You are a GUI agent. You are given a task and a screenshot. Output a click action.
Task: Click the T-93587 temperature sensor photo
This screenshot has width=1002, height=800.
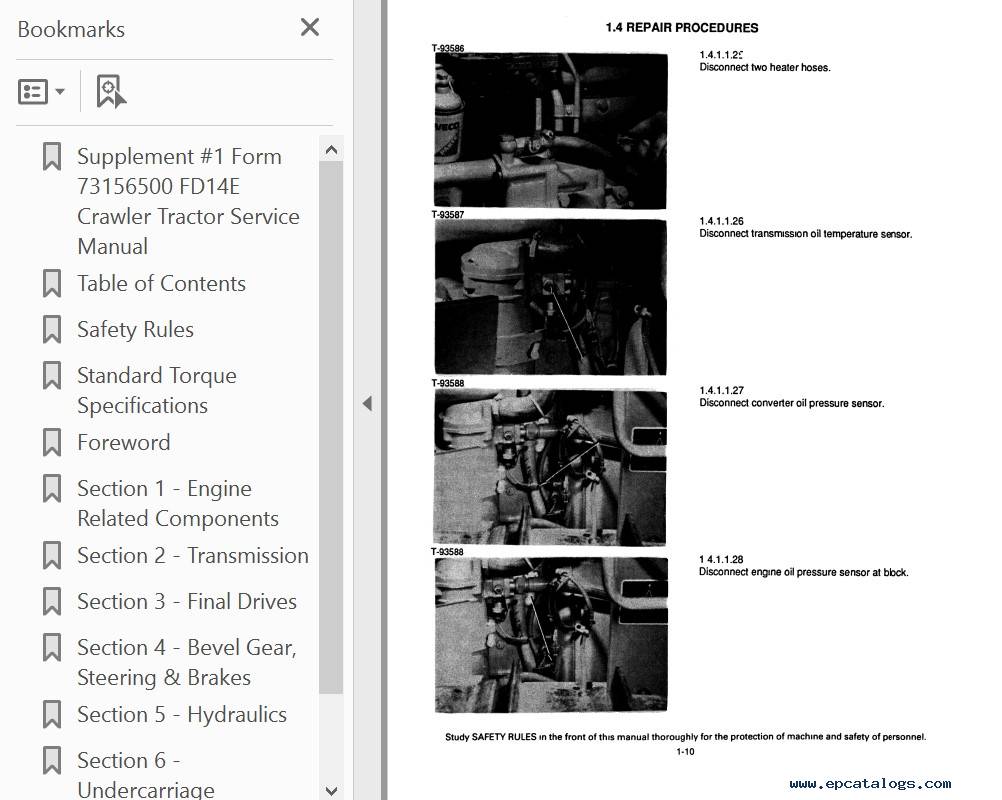click(x=551, y=297)
